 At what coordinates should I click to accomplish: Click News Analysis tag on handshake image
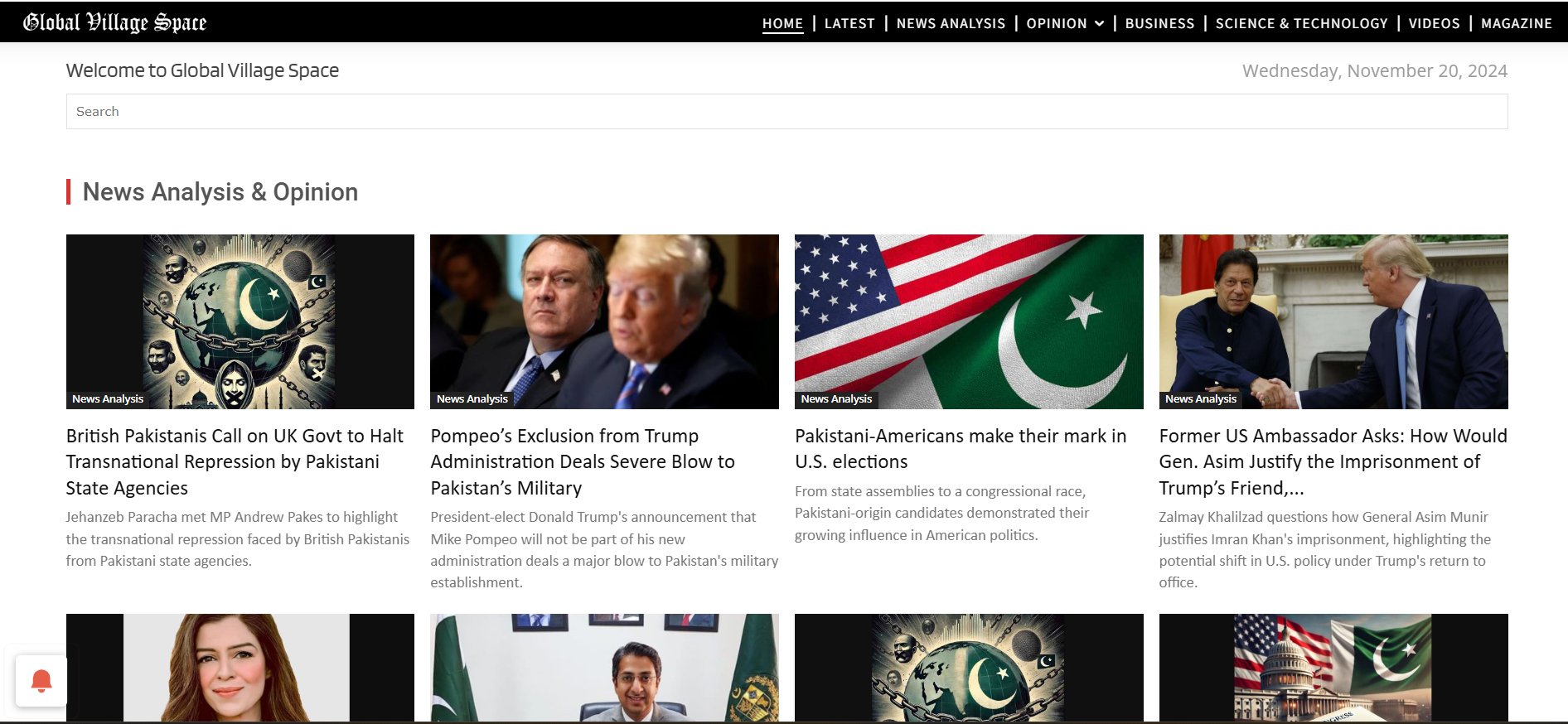click(1200, 398)
